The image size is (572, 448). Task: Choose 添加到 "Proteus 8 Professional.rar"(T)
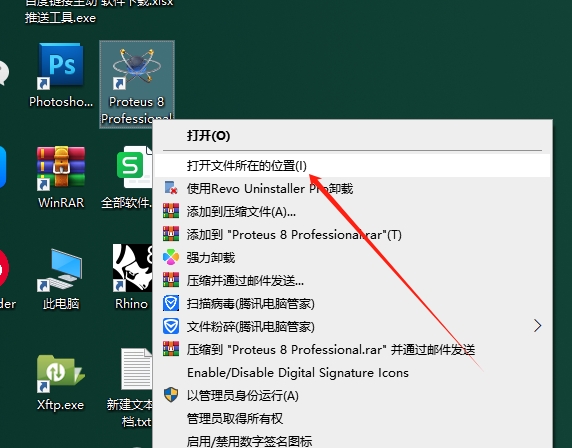352,235
